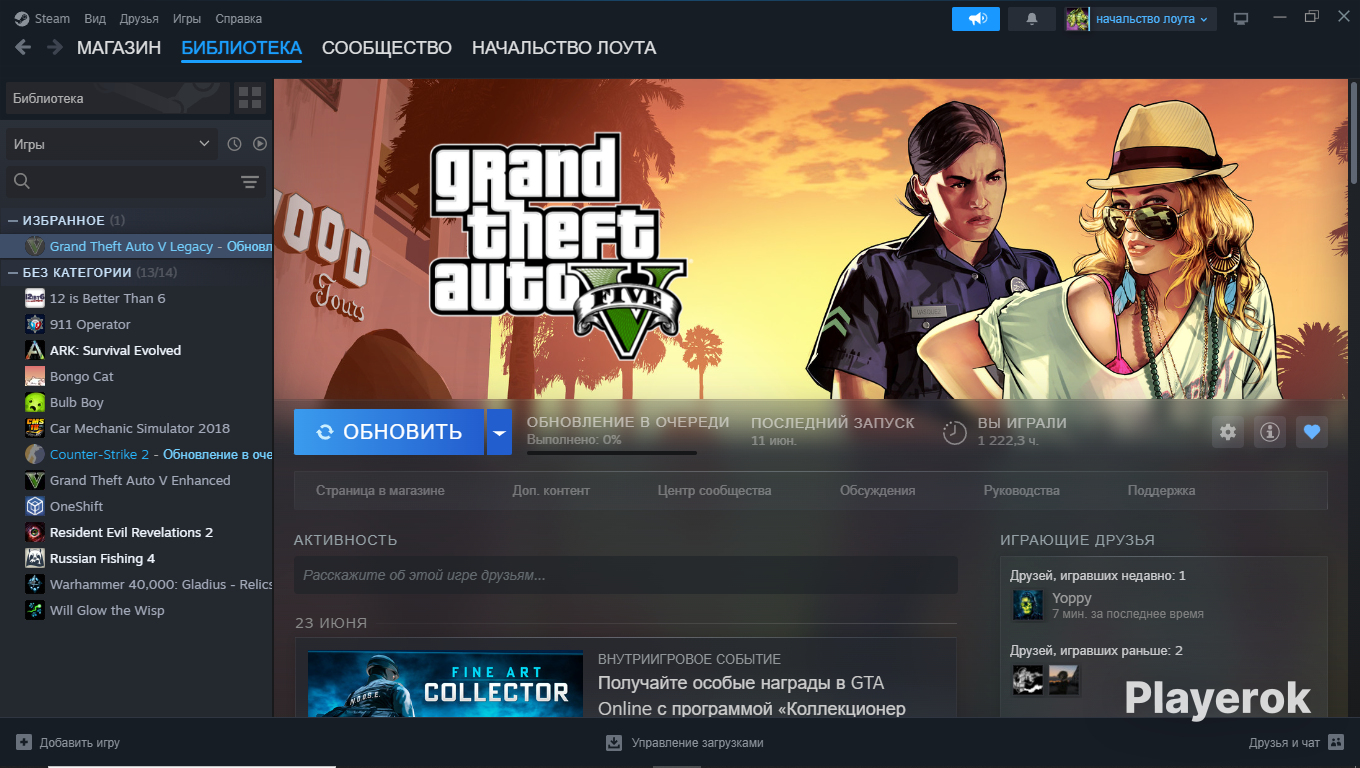Open the НАЧАЛЬСТВО ЛОУТА profile tab
Image resolution: width=1360 pixels, height=768 pixels.
tap(564, 48)
